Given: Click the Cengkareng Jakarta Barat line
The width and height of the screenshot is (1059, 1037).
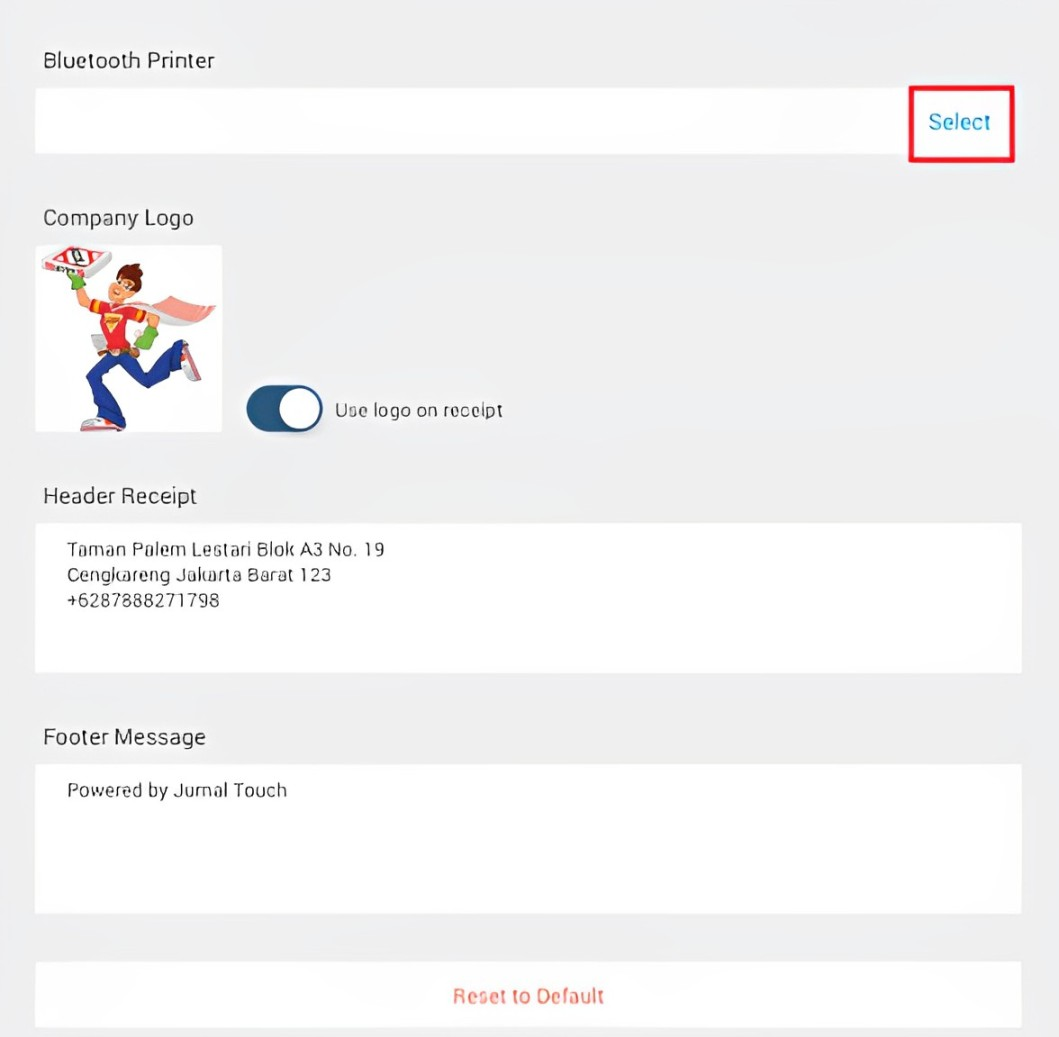Looking at the screenshot, I should tap(199, 575).
